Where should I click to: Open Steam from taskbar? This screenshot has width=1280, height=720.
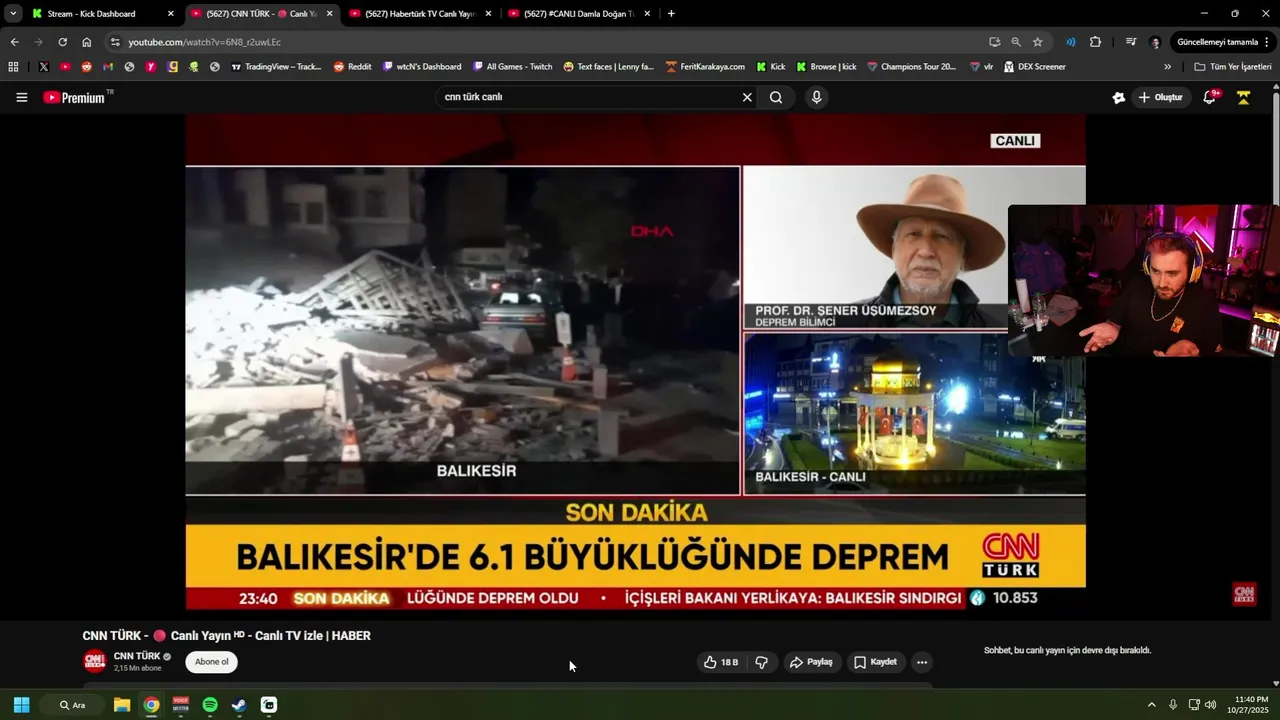pyautogui.click(x=239, y=705)
